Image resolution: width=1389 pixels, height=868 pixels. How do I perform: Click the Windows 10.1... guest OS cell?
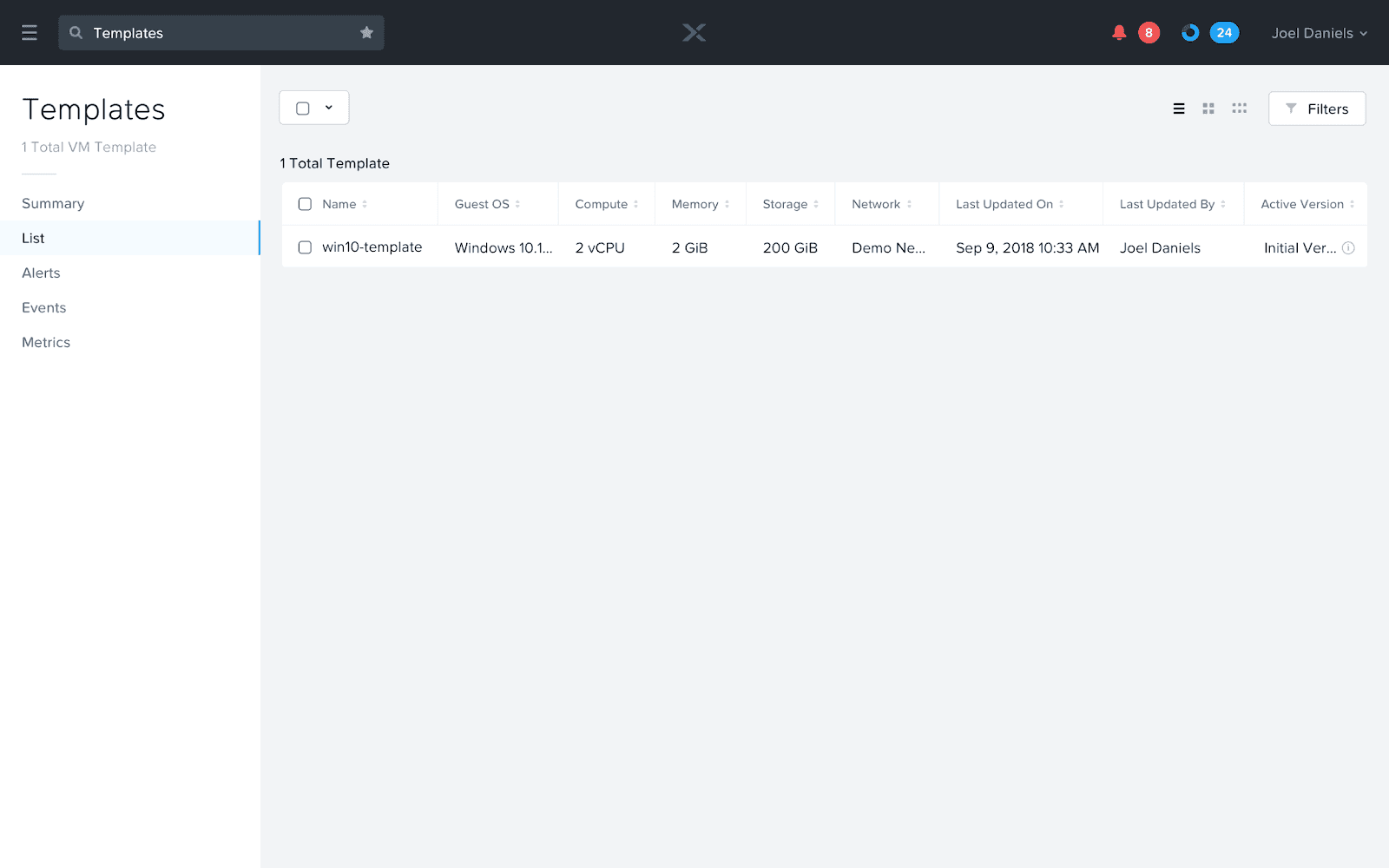pyautogui.click(x=504, y=247)
